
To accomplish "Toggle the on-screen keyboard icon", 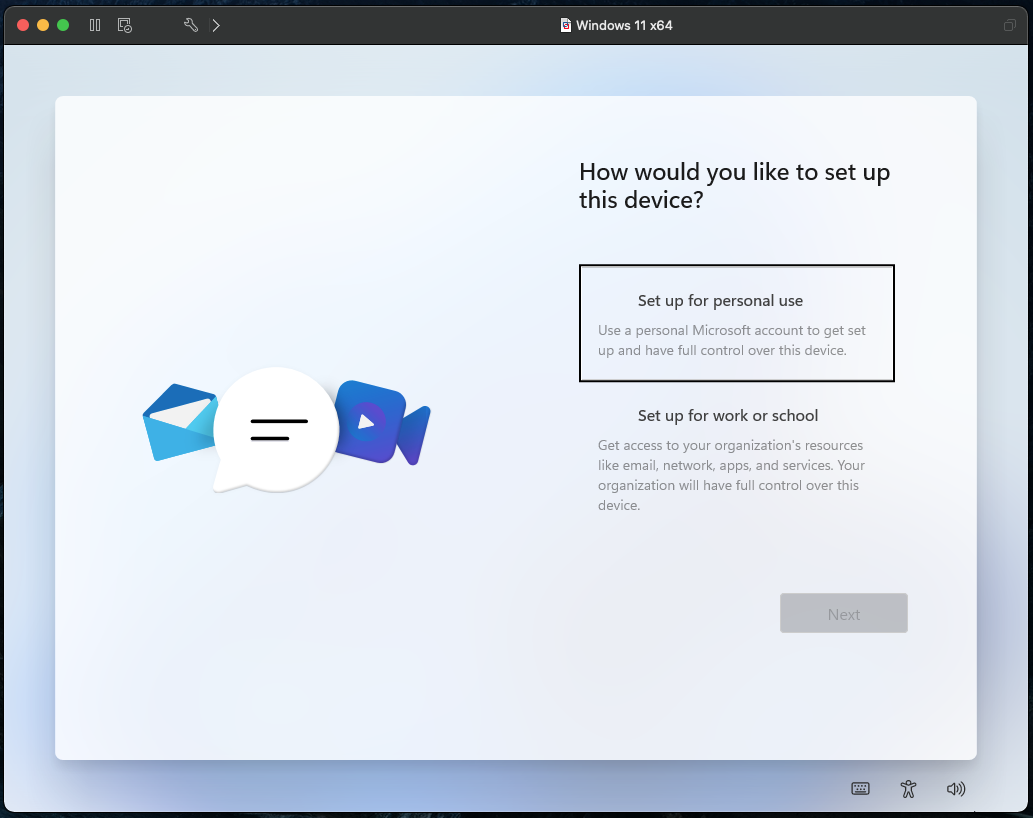I will [860, 788].
